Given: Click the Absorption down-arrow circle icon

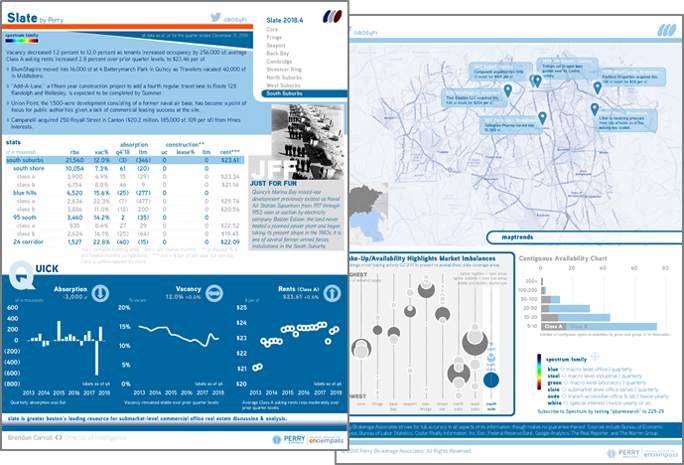Looking at the screenshot, I should [x=100, y=293].
